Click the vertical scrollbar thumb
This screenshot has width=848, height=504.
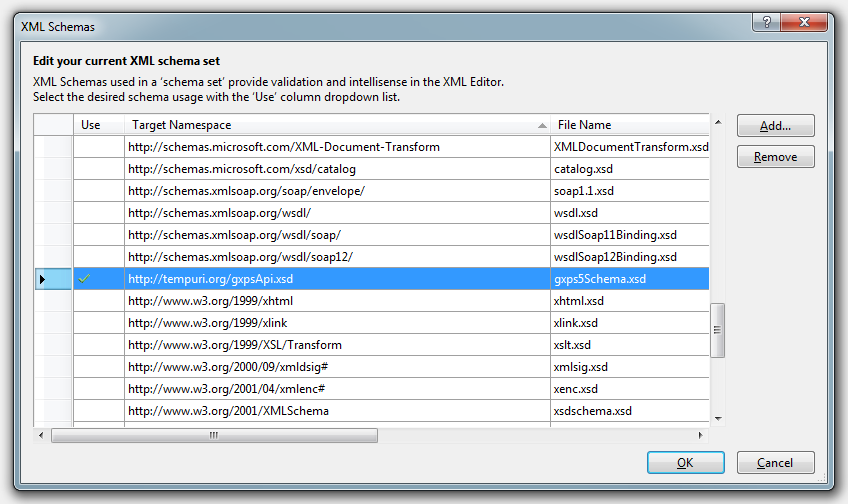[717, 328]
